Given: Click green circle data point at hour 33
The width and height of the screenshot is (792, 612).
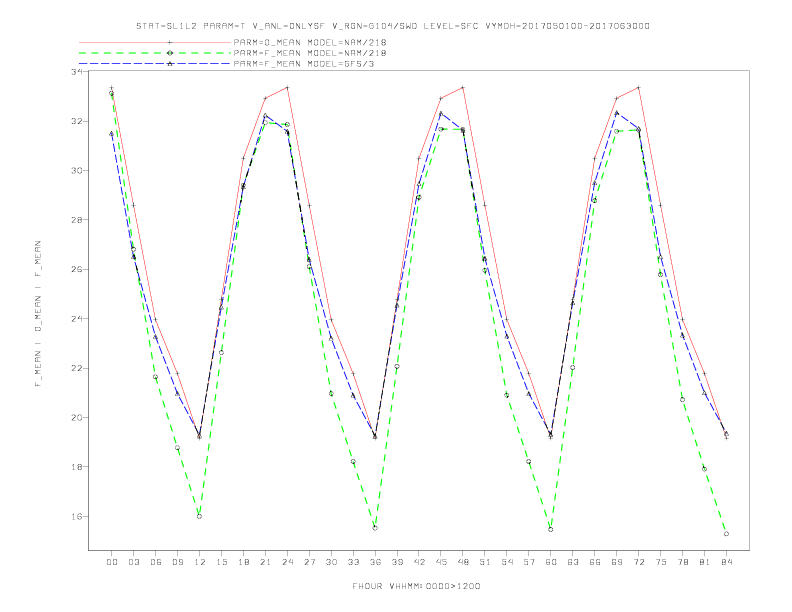Looking at the screenshot, I should point(353,462).
